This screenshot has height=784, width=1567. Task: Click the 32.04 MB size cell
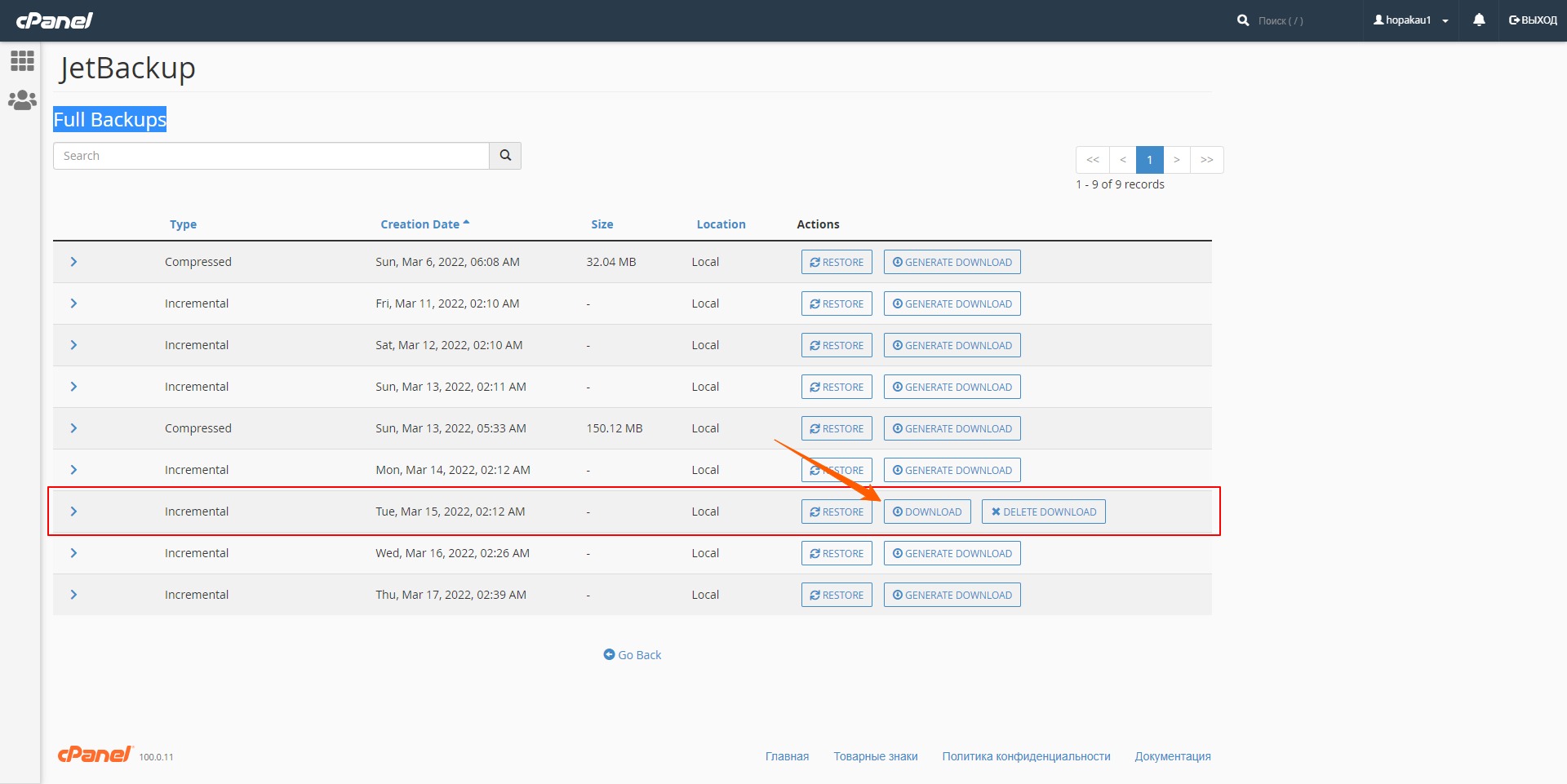click(611, 262)
